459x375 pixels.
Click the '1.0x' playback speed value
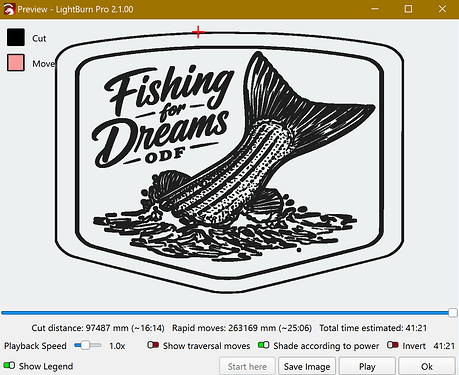coord(117,346)
